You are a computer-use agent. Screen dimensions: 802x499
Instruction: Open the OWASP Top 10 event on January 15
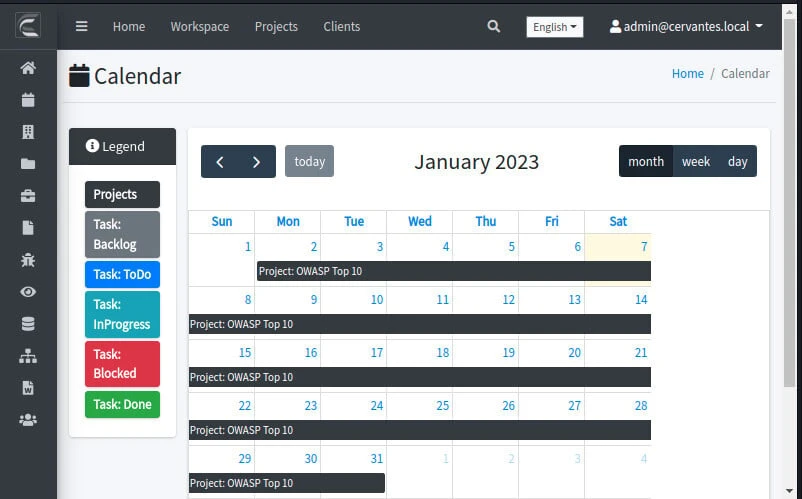pyautogui.click(x=419, y=377)
